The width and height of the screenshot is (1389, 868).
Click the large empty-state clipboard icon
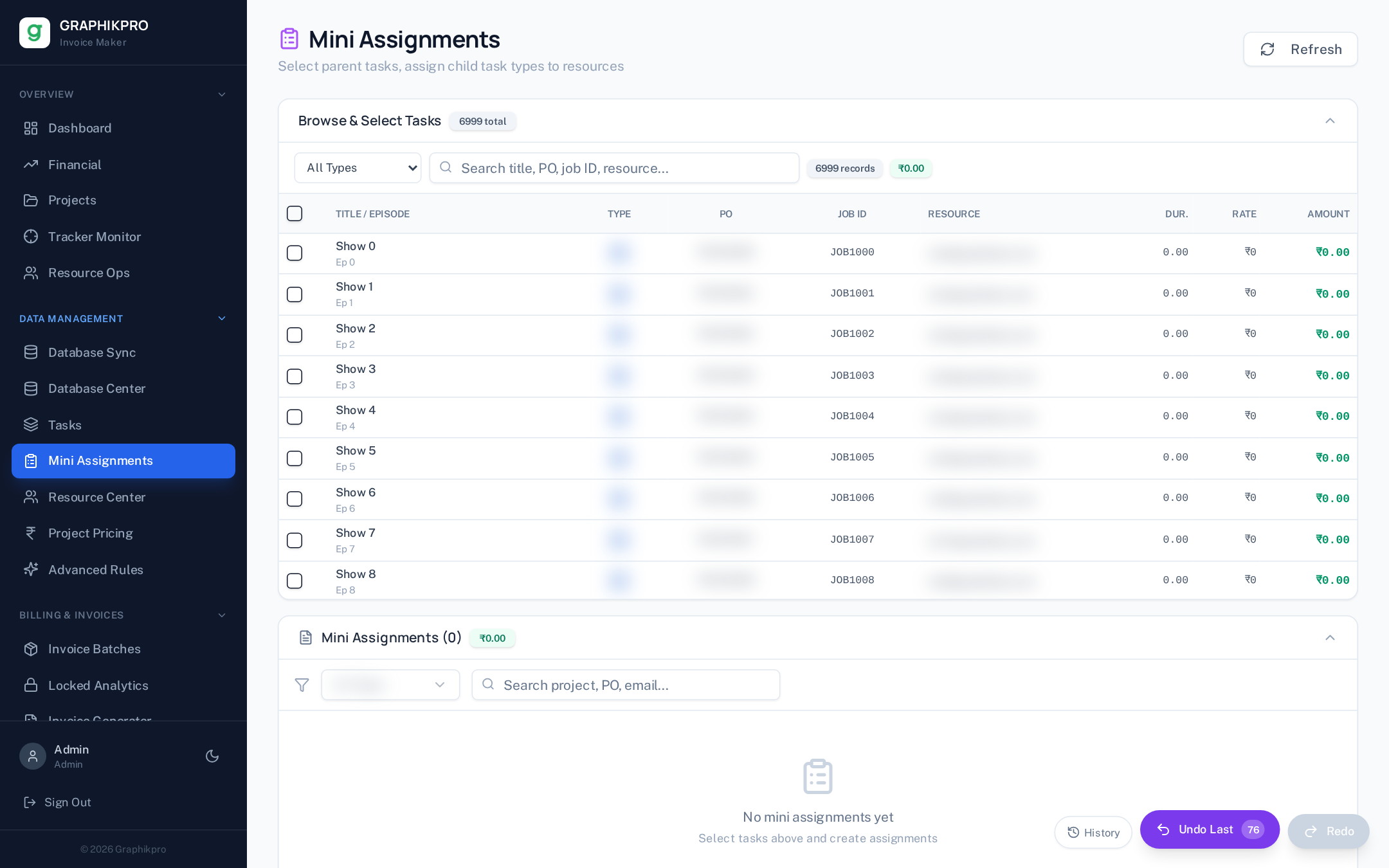tap(818, 777)
